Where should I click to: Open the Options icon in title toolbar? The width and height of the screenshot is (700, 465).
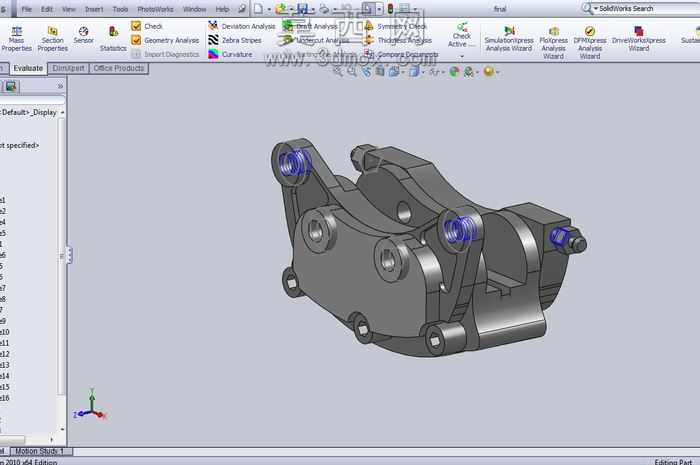[404, 8]
